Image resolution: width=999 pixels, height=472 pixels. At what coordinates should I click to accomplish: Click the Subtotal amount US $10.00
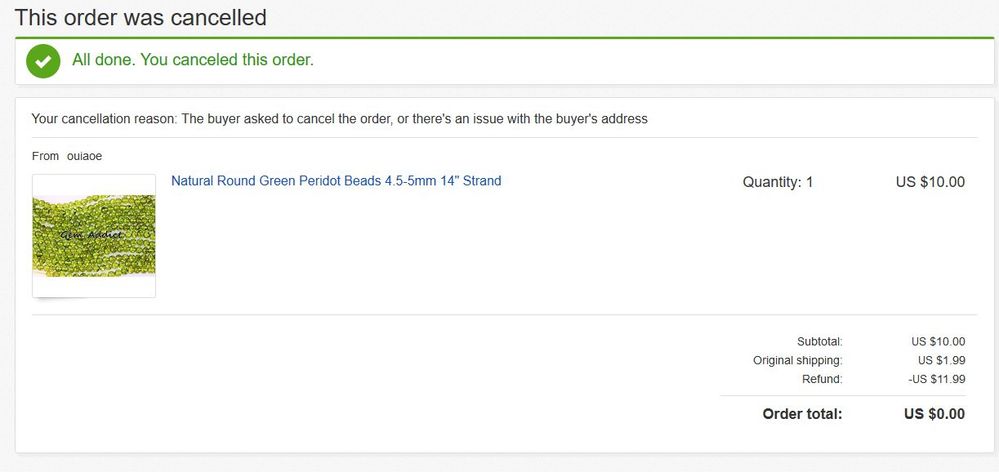tap(938, 341)
